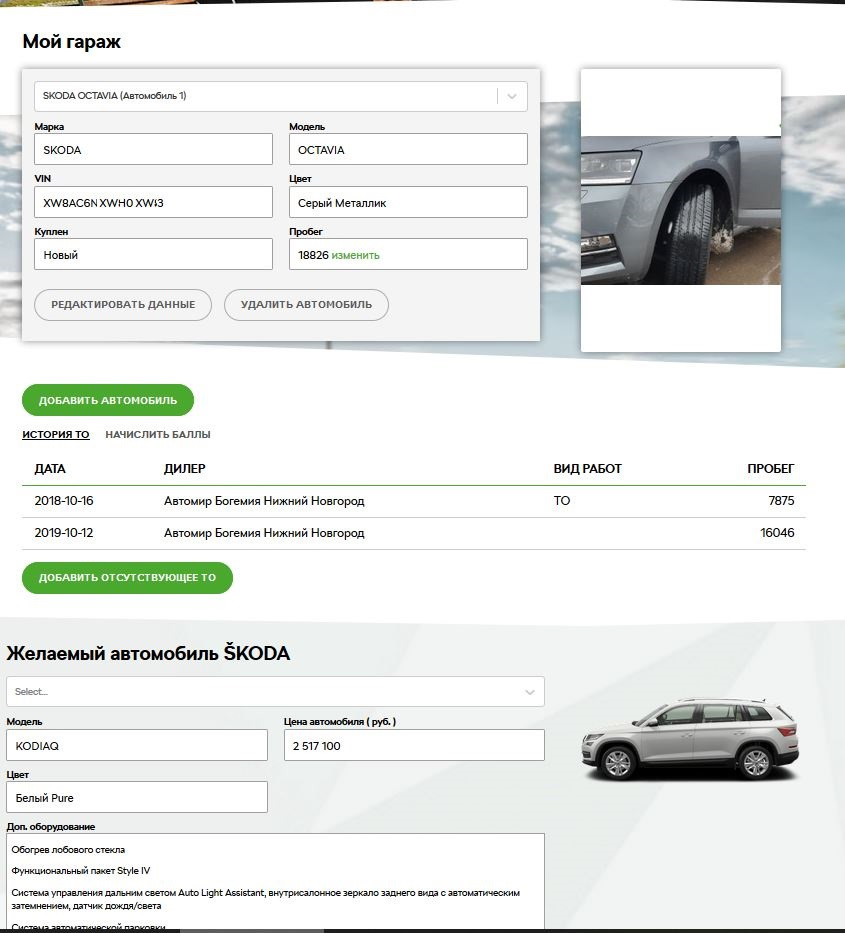845x933 pixels.
Task: Click the РЕДАКТИРОВАТЬ ДАННЫЕ button
Action: coord(123,305)
